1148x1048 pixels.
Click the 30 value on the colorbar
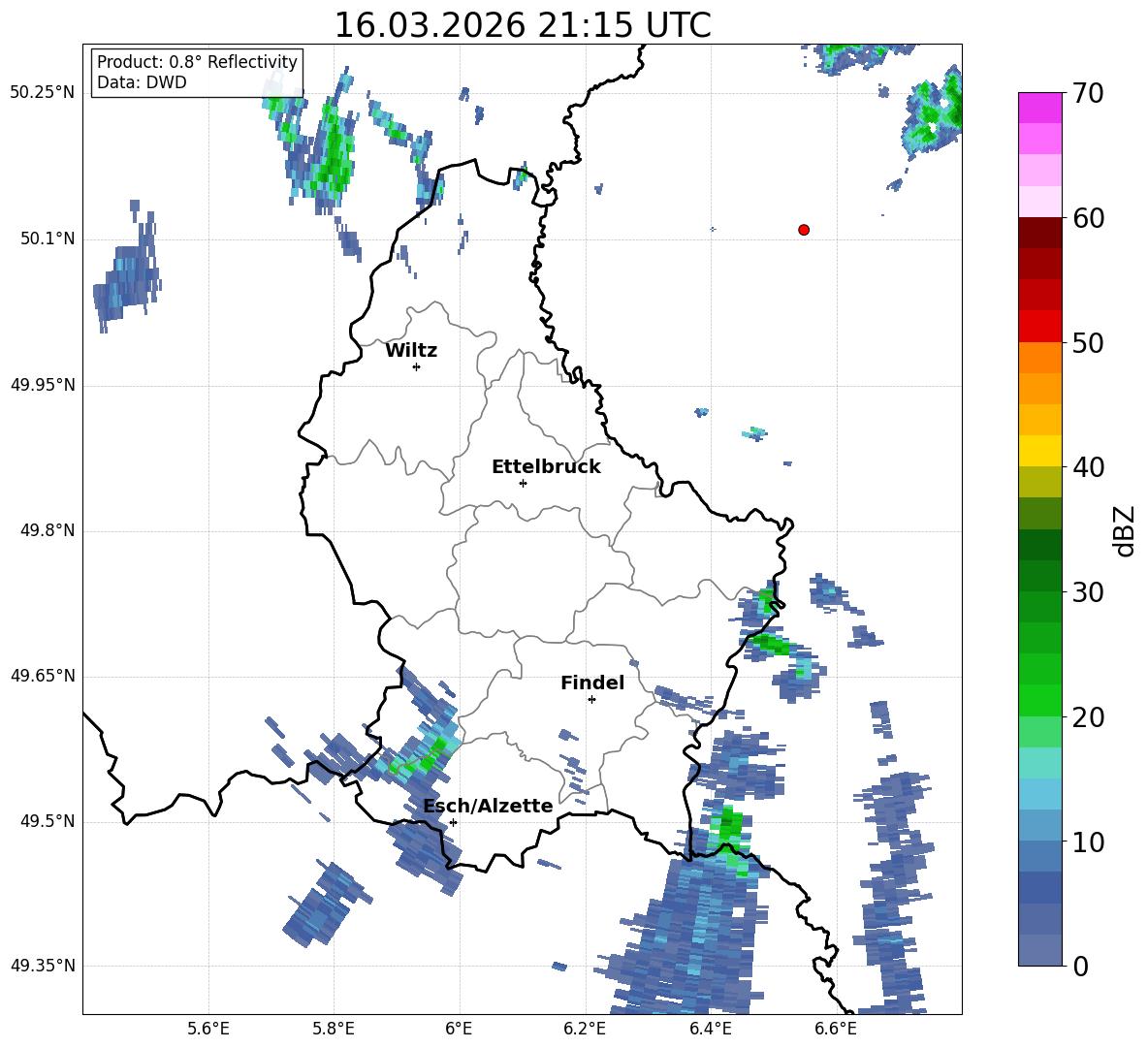pyautogui.click(x=1088, y=592)
